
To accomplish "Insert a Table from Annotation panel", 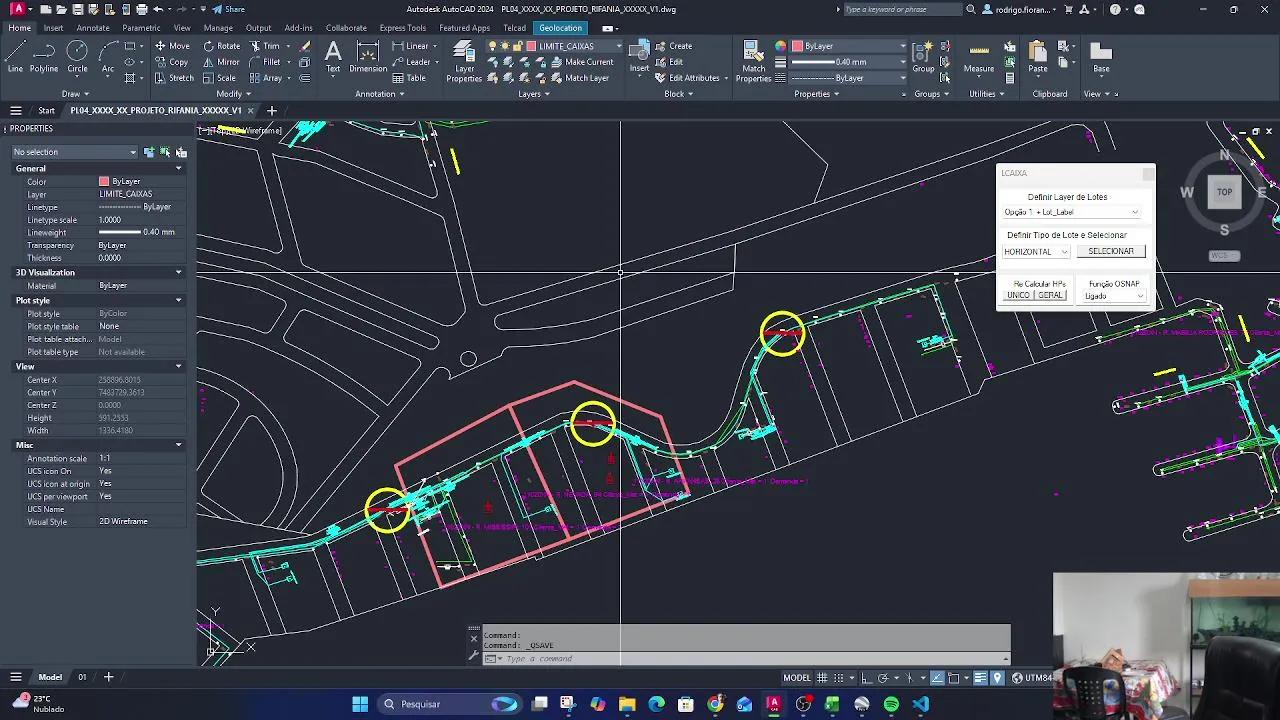I will coord(409,78).
